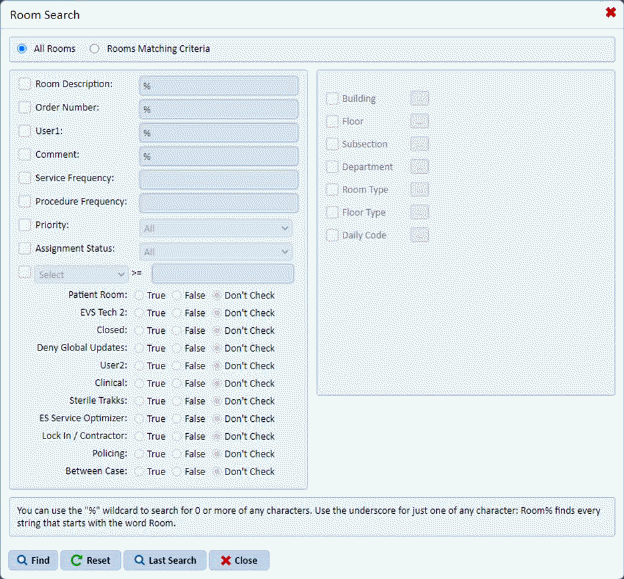The height and width of the screenshot is (579, 624).
Task: Click into the Comment text field
Action: [x=219, y=156]
